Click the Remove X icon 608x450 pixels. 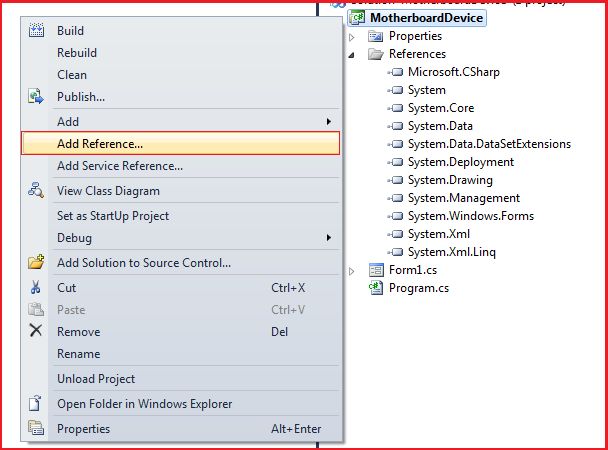tap(36, 331)
